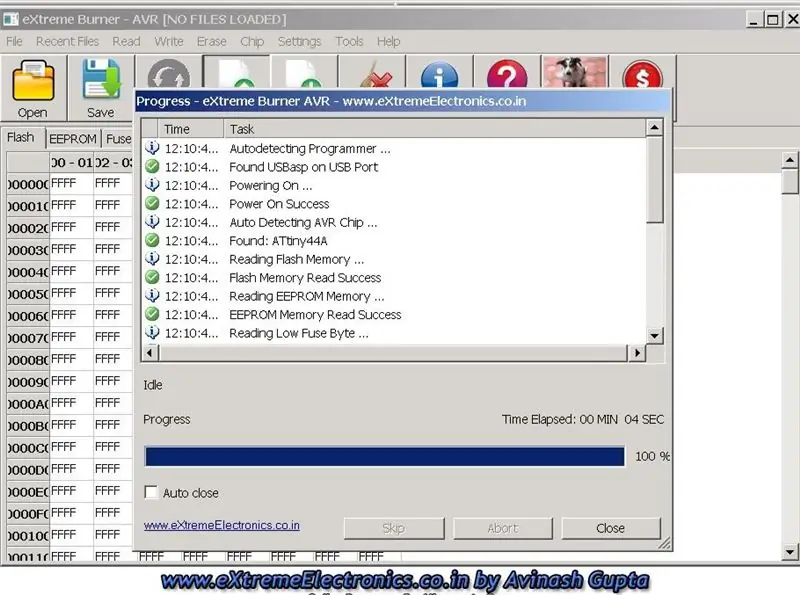Click the Idle status text
Screen dimensions: 800x595
(153, 385)
